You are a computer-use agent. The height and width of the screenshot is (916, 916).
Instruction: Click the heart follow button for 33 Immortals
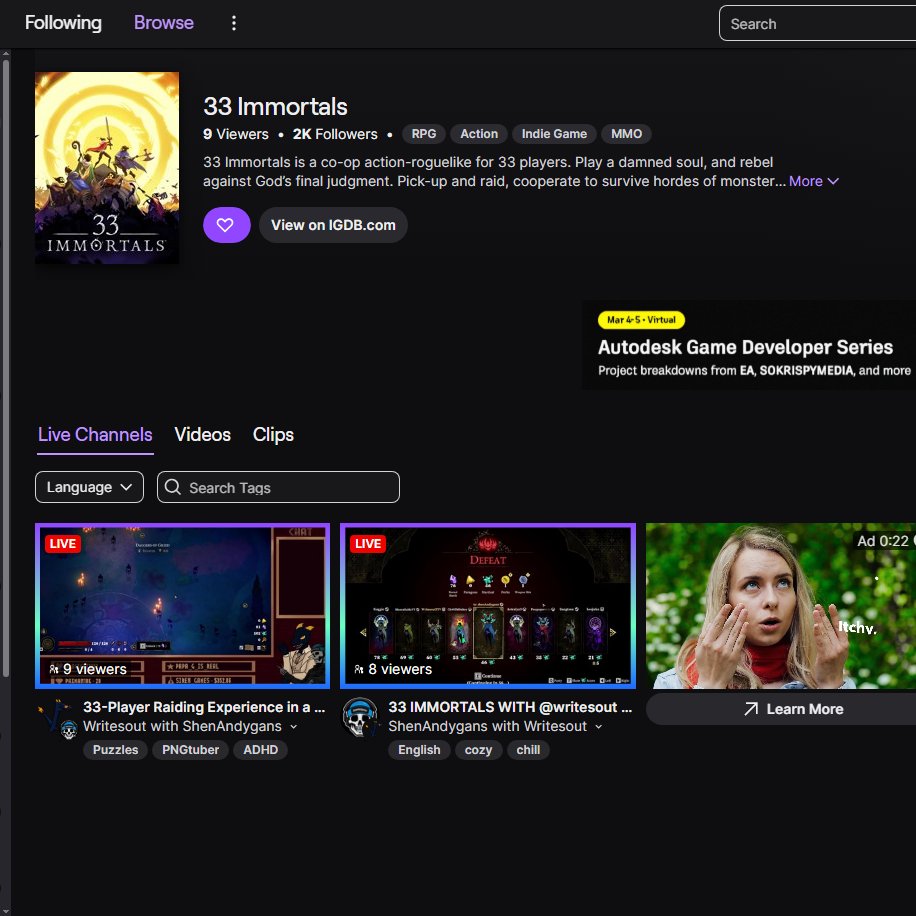pos(227,225)
